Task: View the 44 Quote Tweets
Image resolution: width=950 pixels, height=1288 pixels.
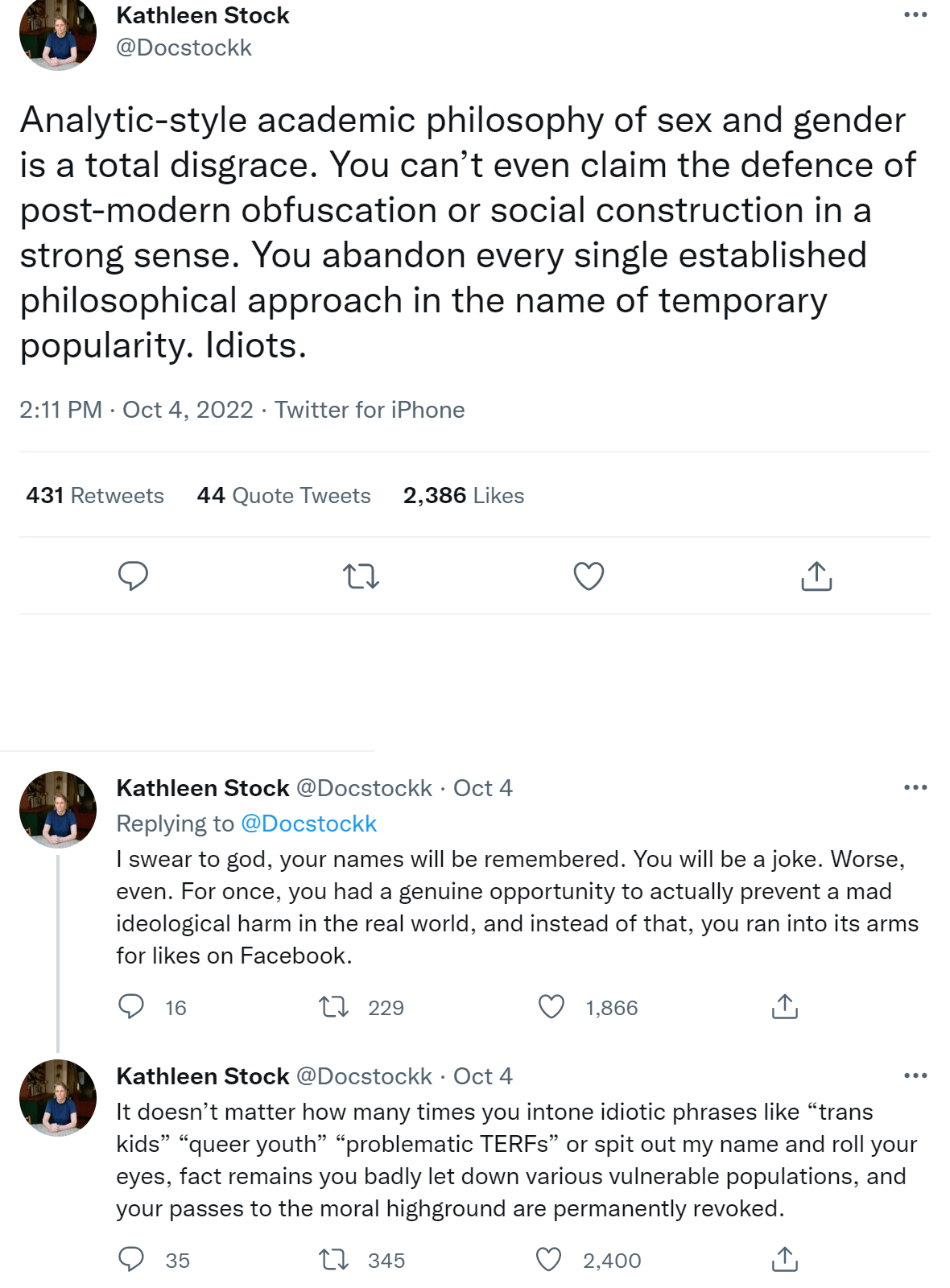Action: pyautogui.click(x=283, y=496)
